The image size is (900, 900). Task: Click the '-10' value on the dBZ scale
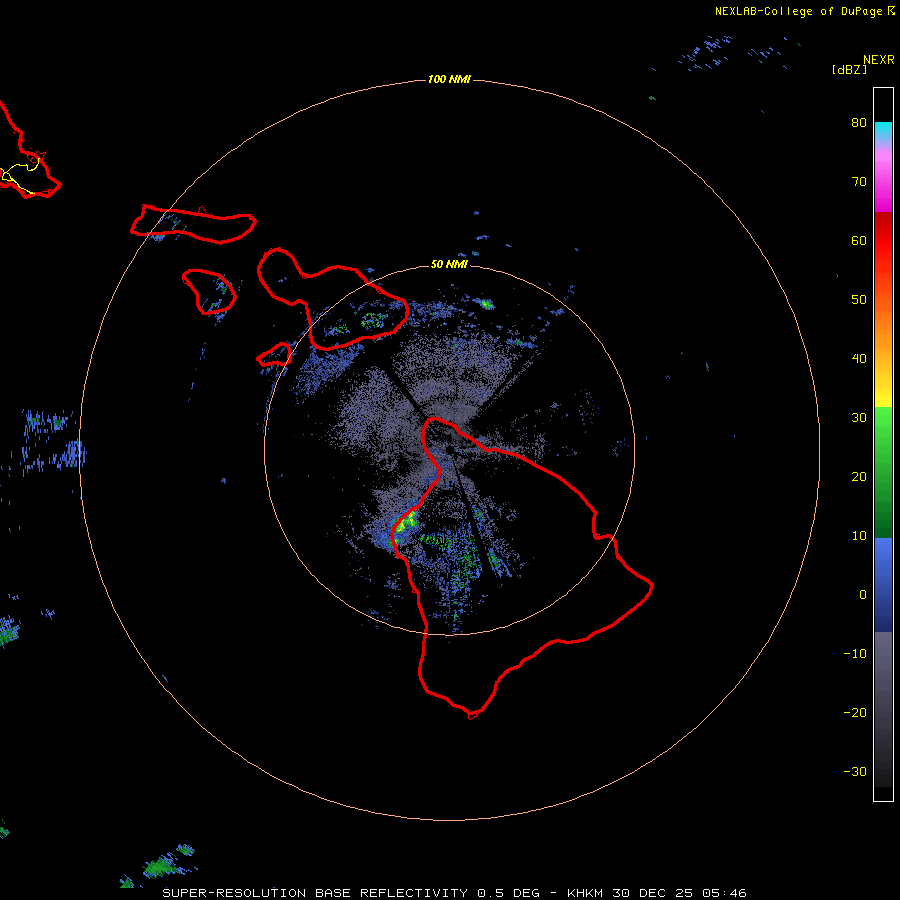pos(855,654)
